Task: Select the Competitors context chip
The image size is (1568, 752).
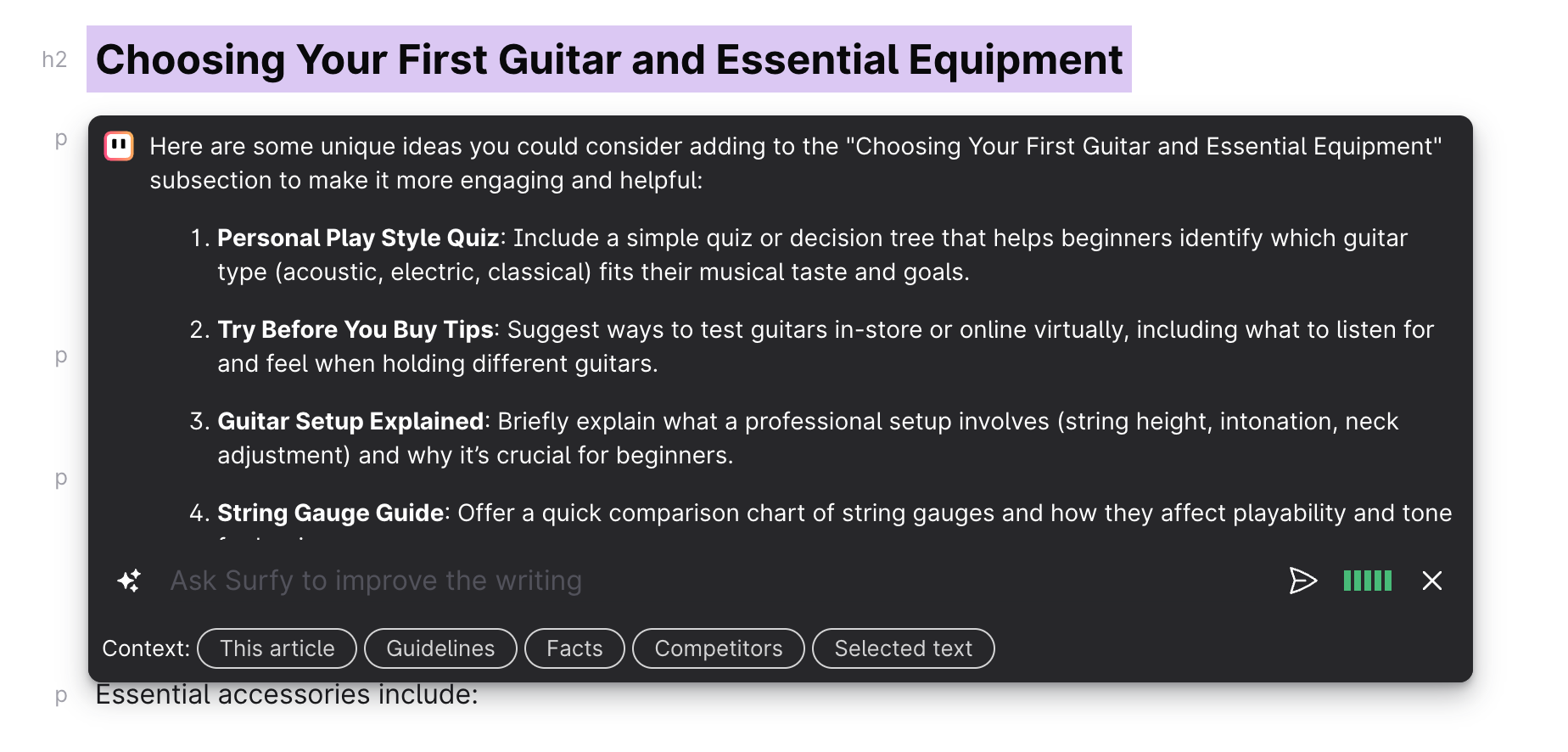Action: coord(718,648)
